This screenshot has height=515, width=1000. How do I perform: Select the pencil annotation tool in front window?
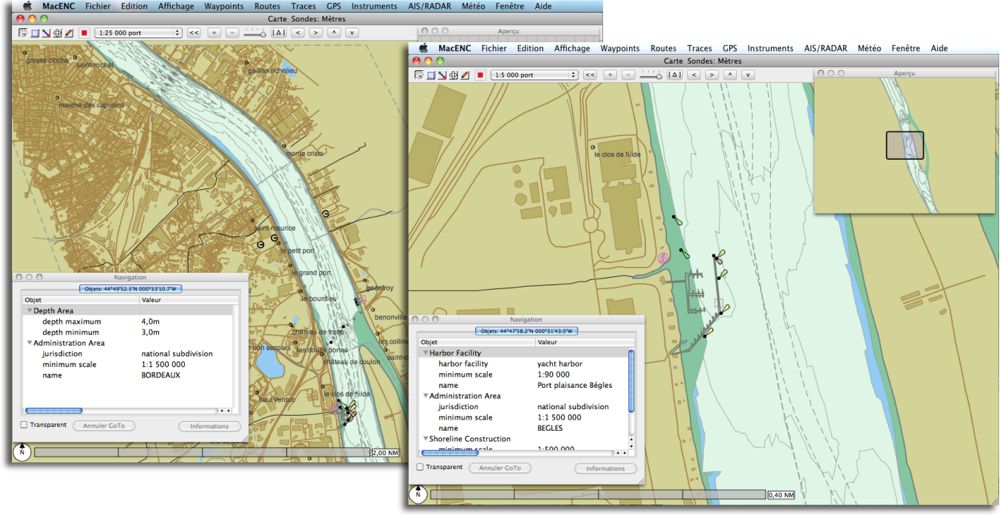click(463, 75)
